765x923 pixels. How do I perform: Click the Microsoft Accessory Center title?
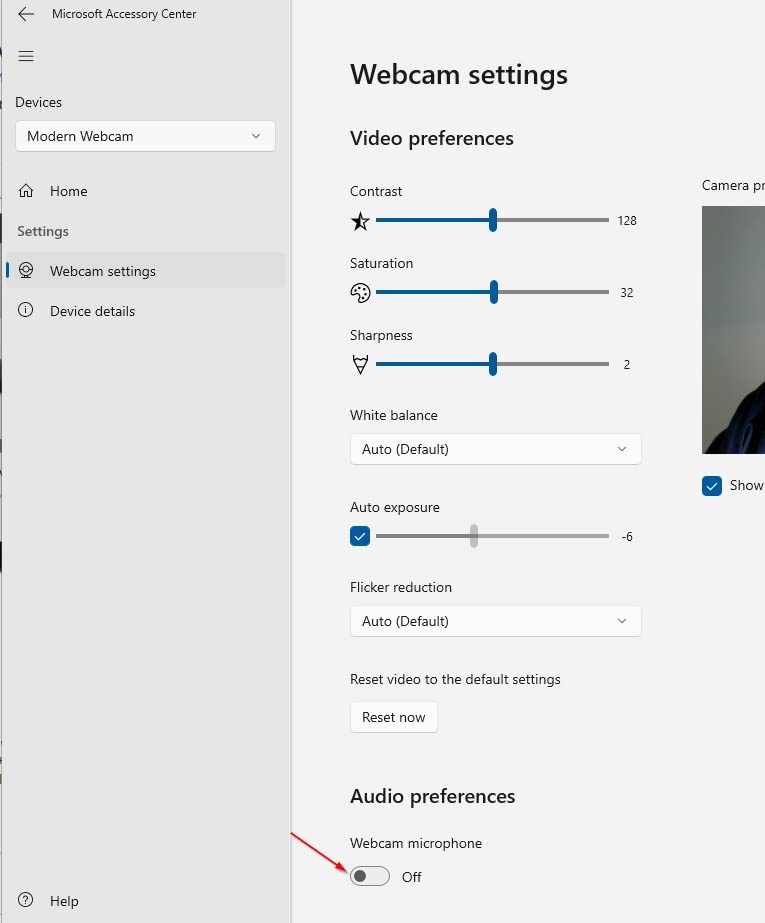tap(124, 14)
